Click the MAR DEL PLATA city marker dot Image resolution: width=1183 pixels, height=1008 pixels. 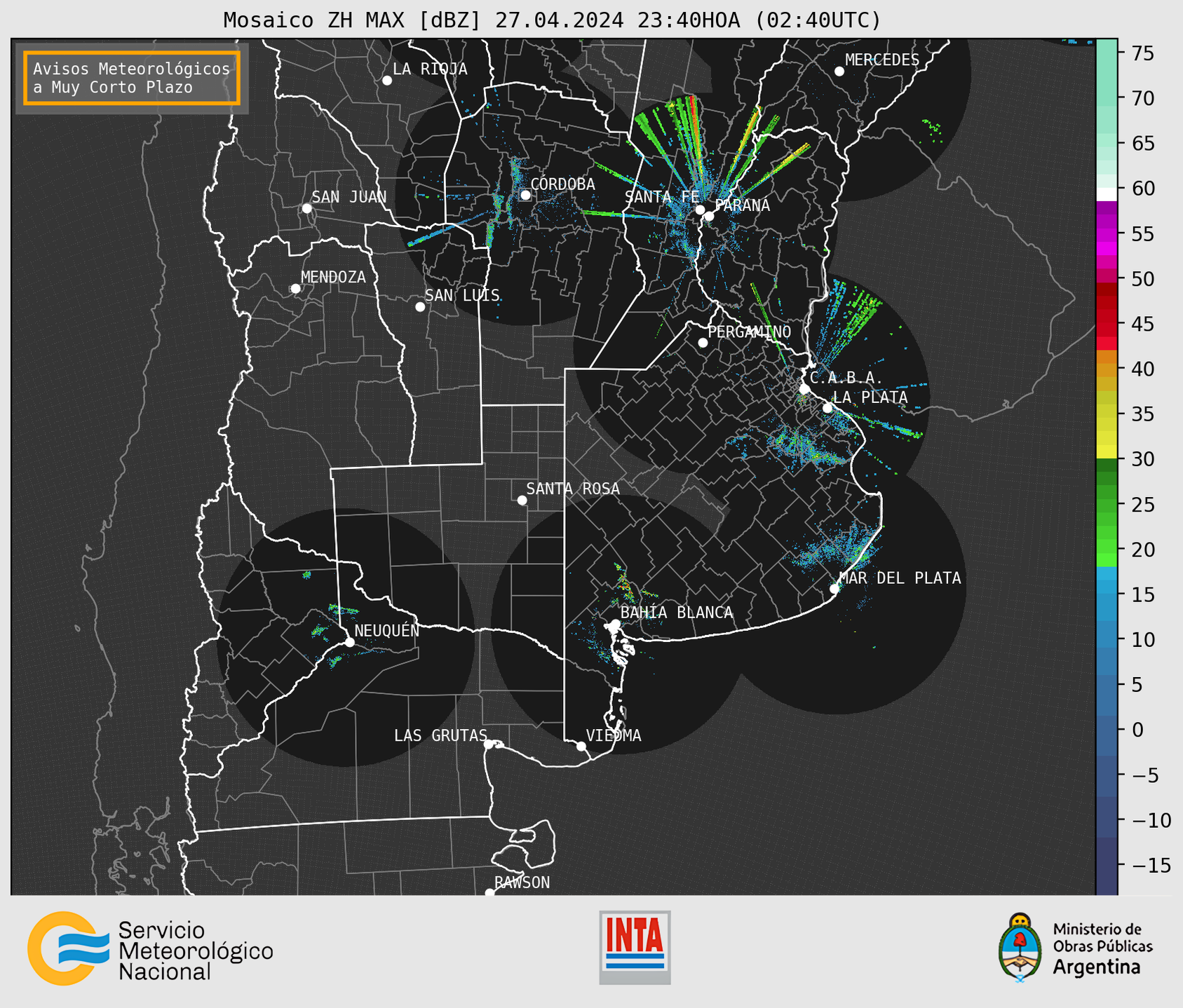(834, 589)
